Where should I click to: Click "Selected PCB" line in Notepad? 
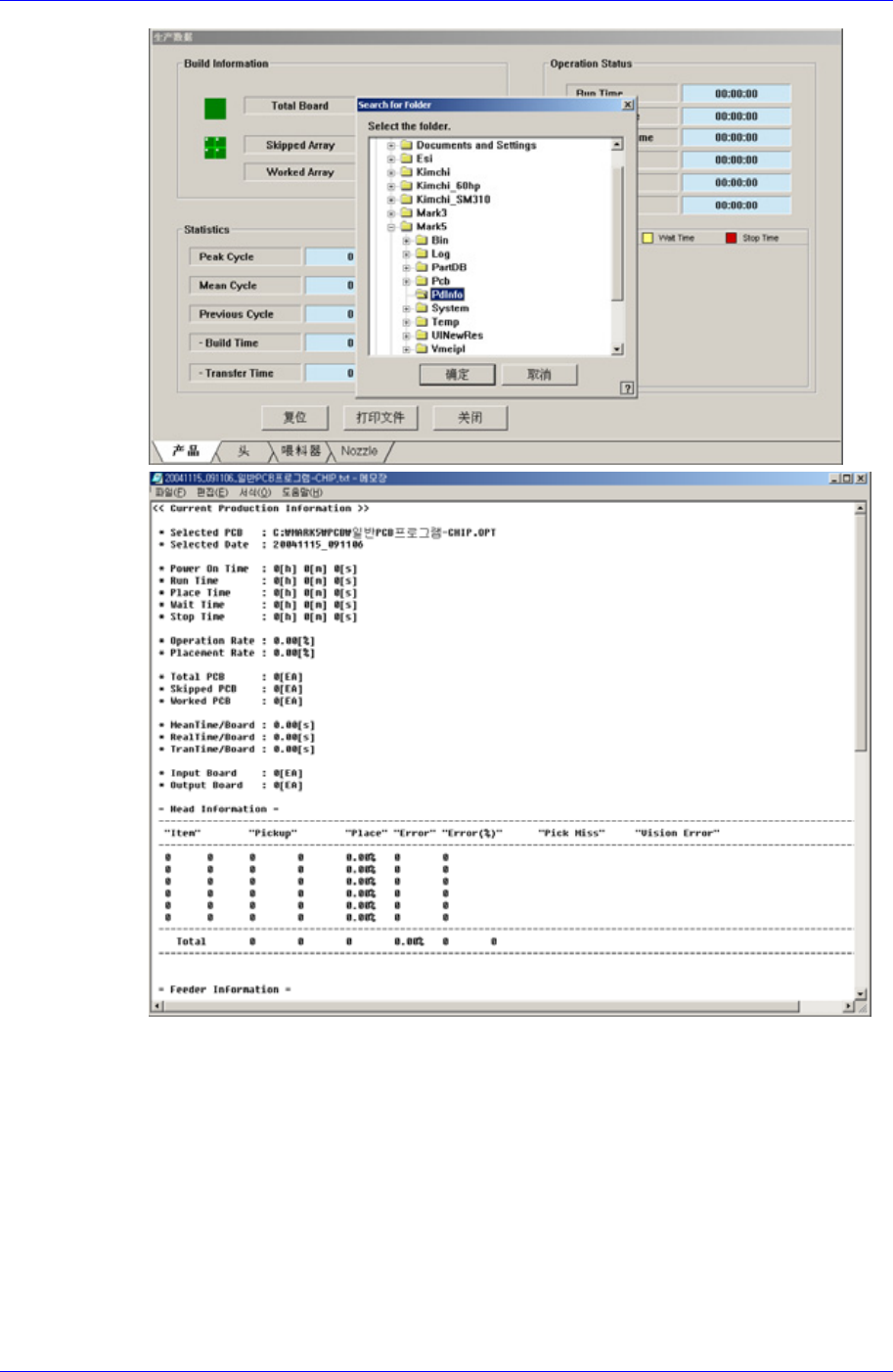click(328, 532)
